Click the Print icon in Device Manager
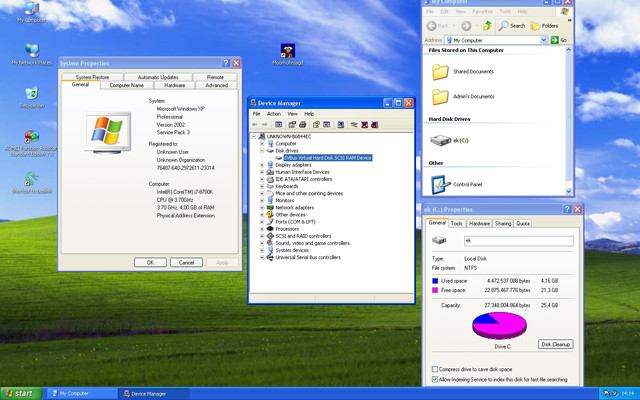Screen dimensions: 640x400 click(302, 124)
